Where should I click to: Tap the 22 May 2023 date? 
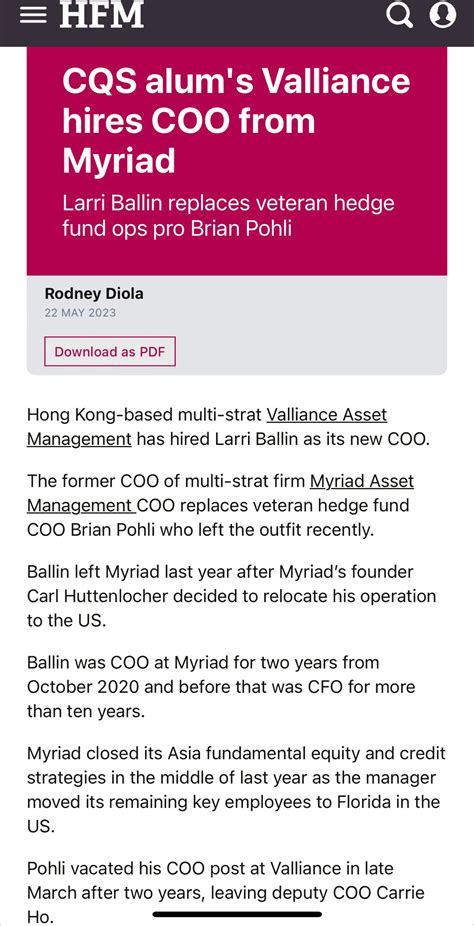(x=80, y=313)
